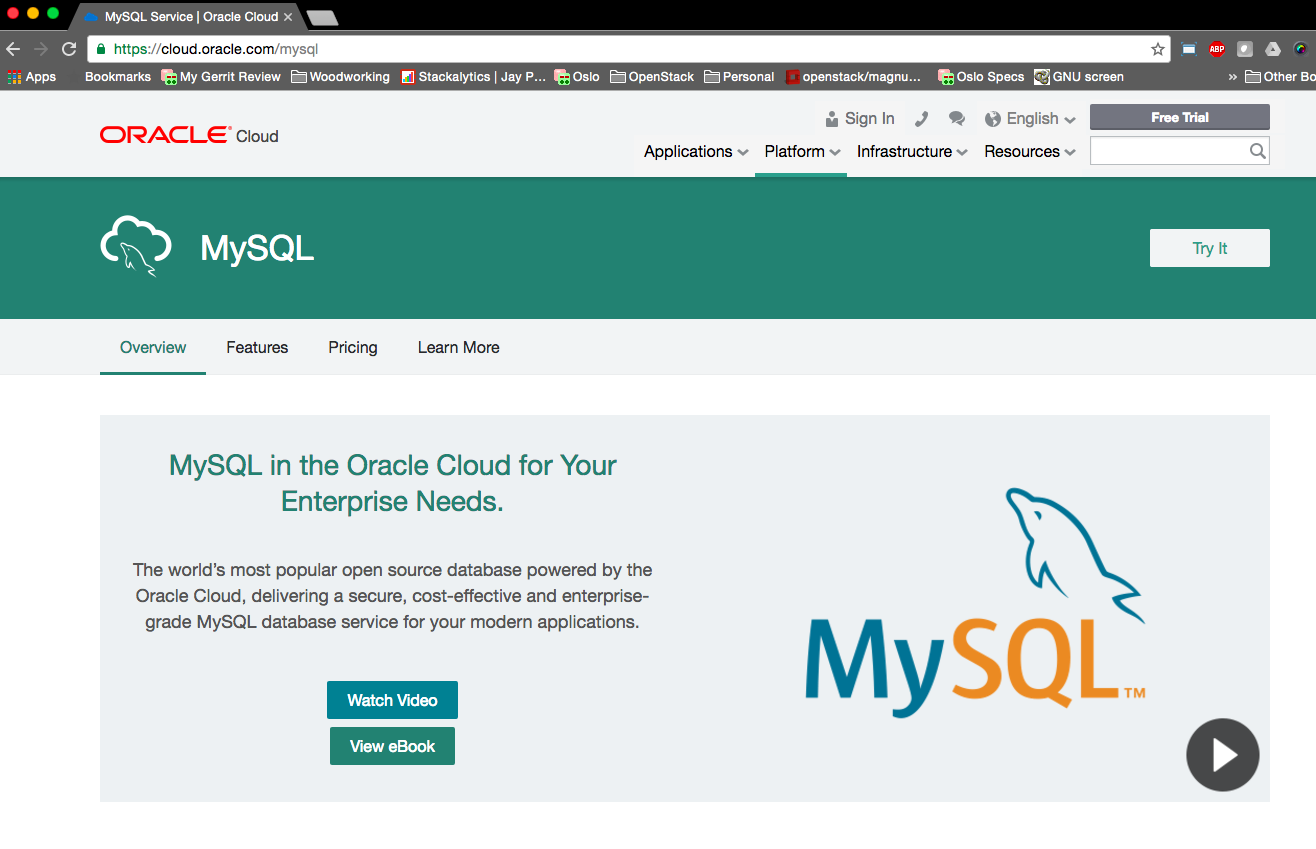Open the chat bubbles icon
Screen dimensions: 1316x849
(957, 118)
